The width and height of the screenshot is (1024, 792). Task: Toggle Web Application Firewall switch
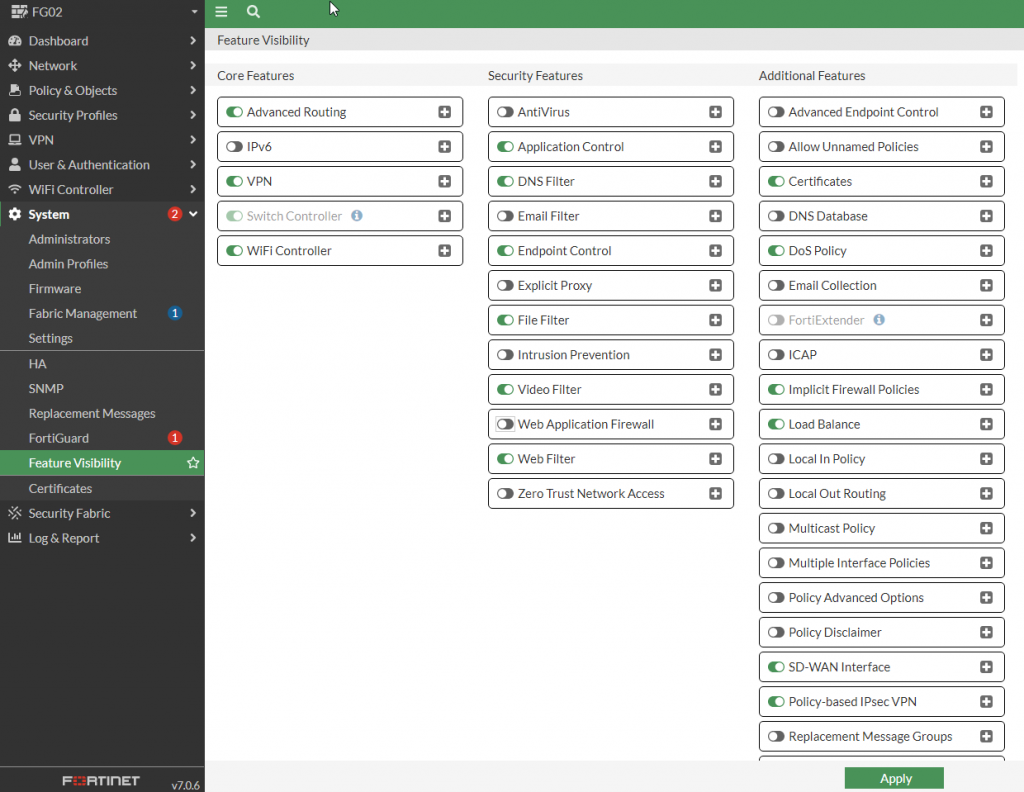click(505, 424)
